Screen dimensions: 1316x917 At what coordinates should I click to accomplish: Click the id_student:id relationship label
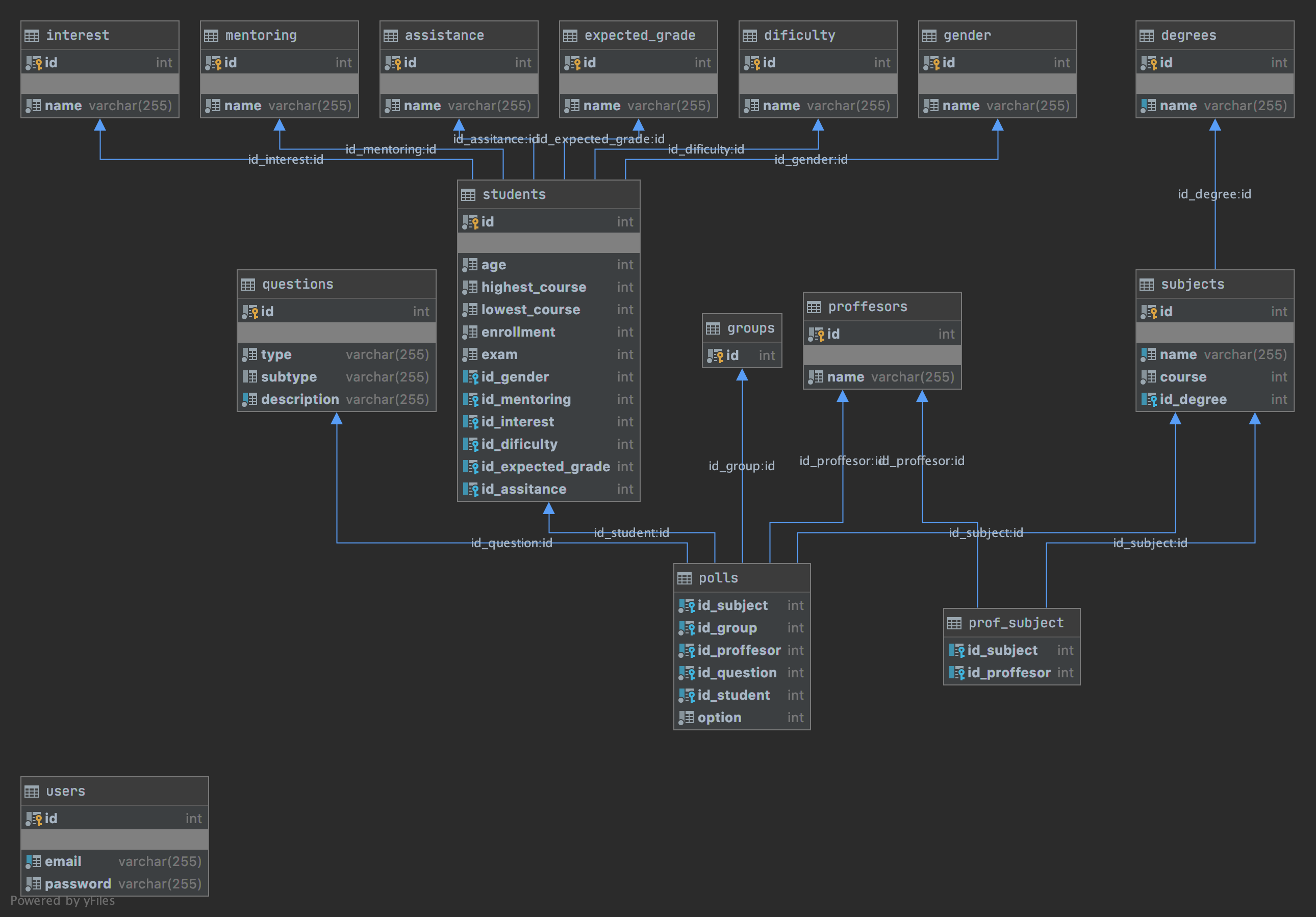(631, 533)
